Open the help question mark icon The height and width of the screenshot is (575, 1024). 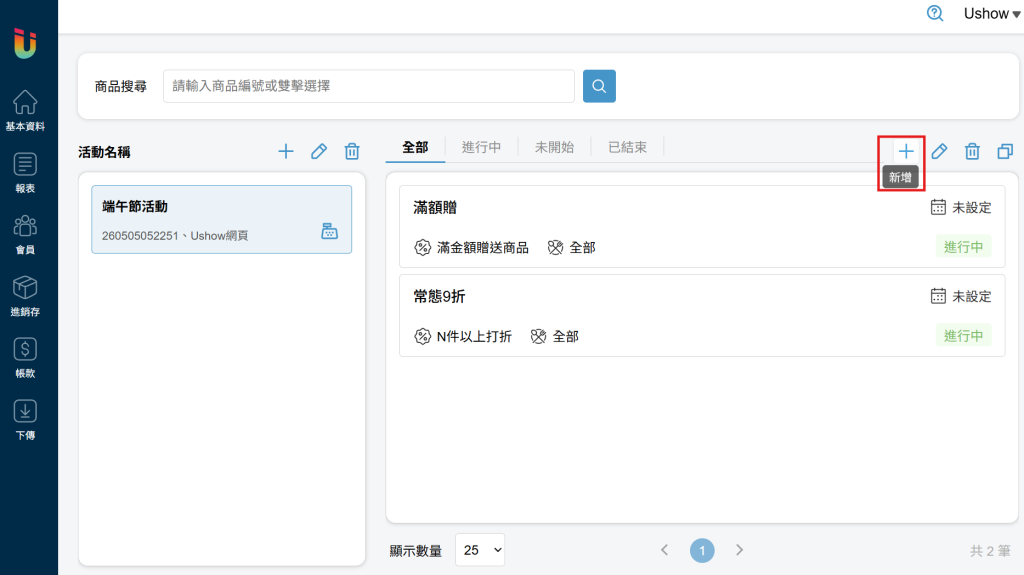pyautogui.click(x=935, y=13)
